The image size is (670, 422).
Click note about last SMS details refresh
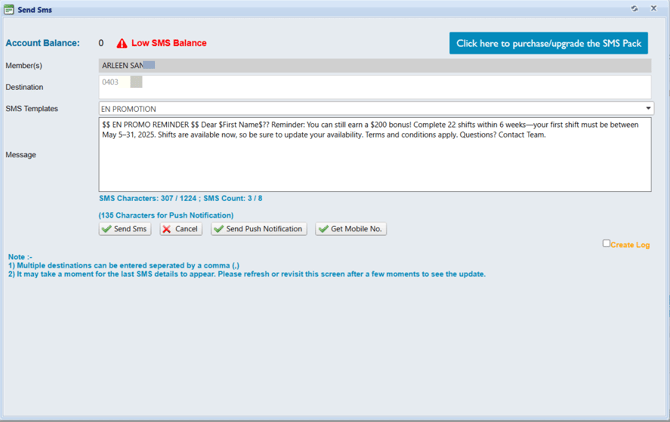tap(247, 274)
